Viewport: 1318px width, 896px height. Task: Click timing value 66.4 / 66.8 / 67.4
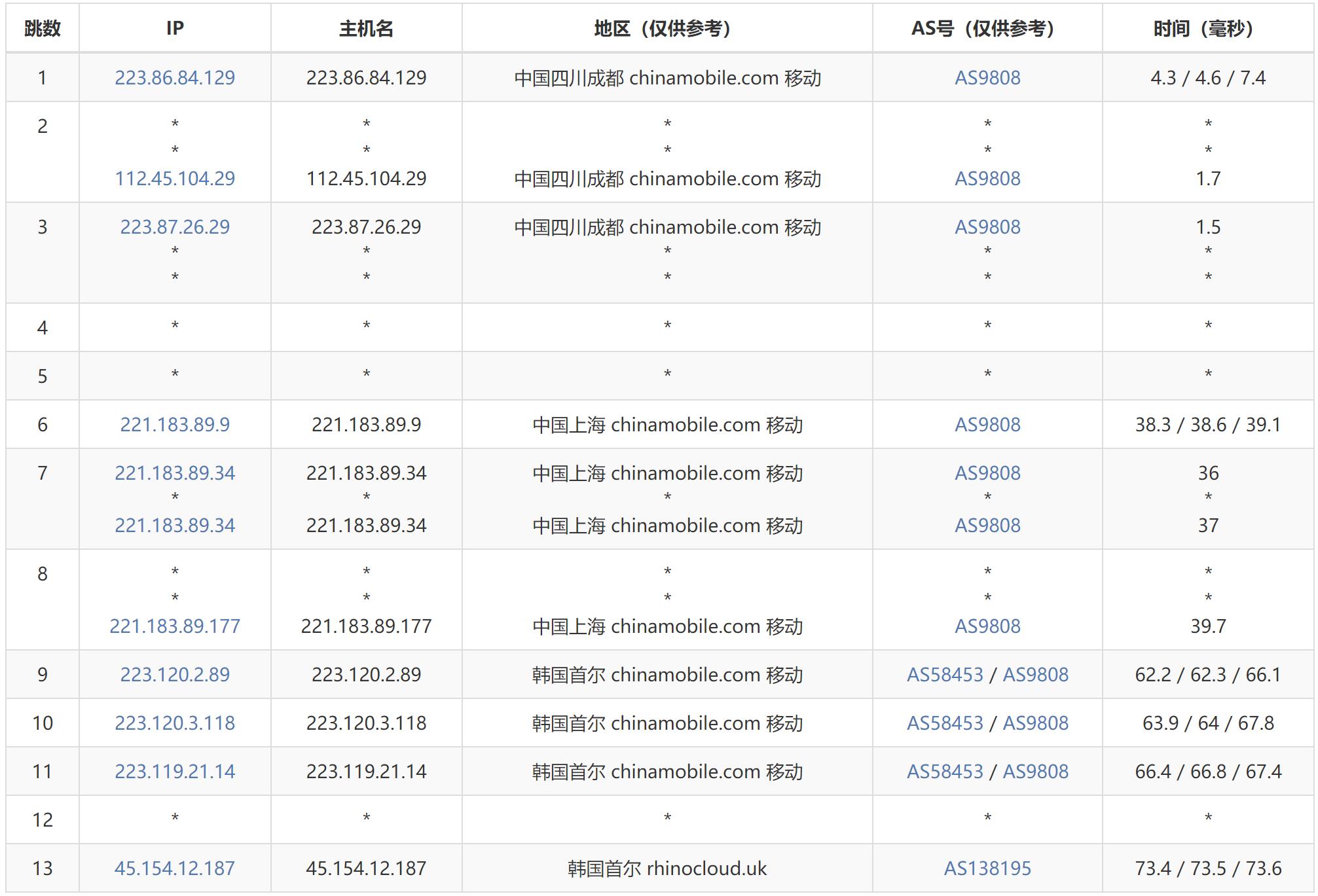[x=1208, y=772]
